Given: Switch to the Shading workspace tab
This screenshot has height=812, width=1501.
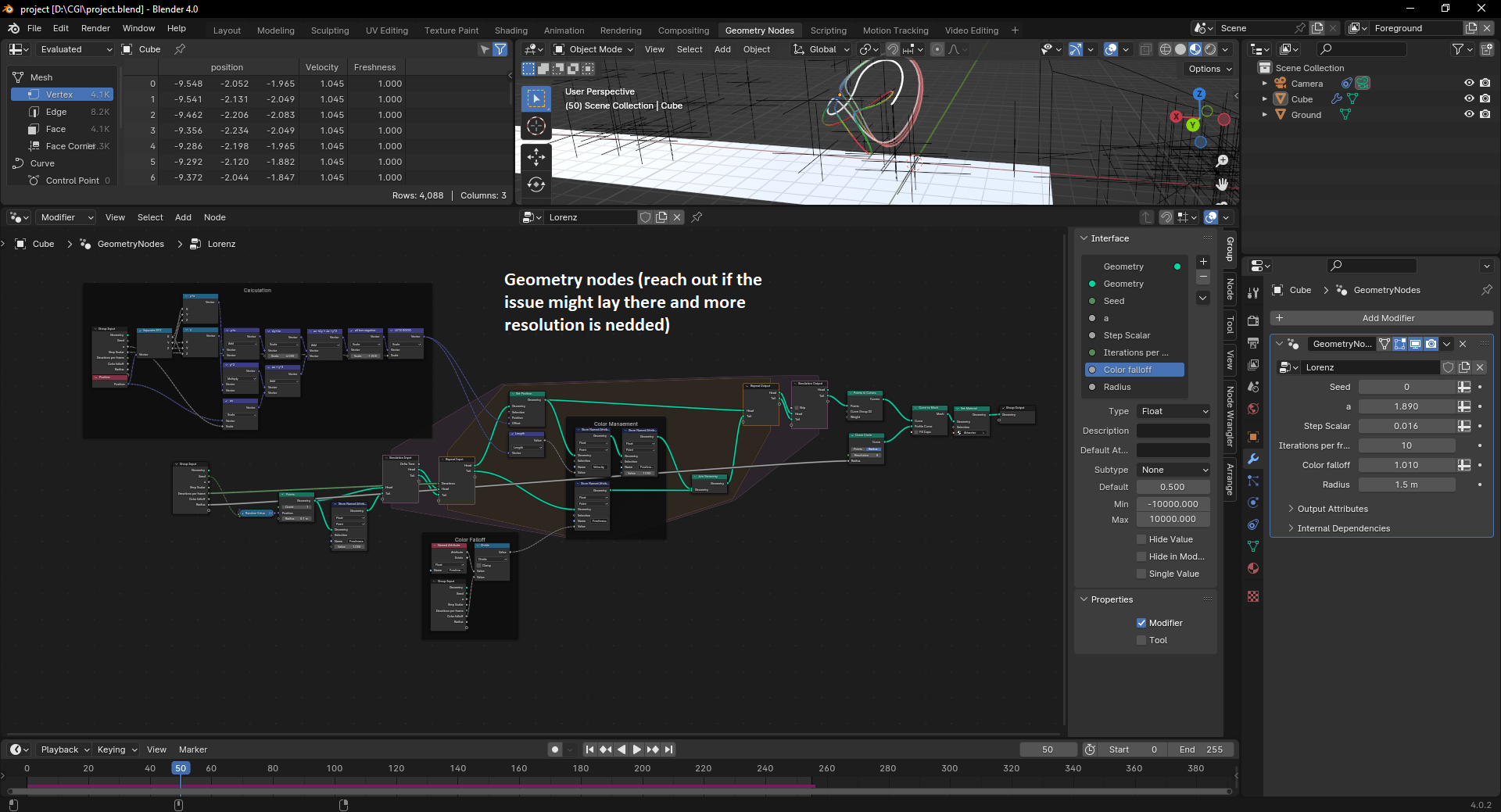Looking at the screenshot, I should [x=511, y=30].
